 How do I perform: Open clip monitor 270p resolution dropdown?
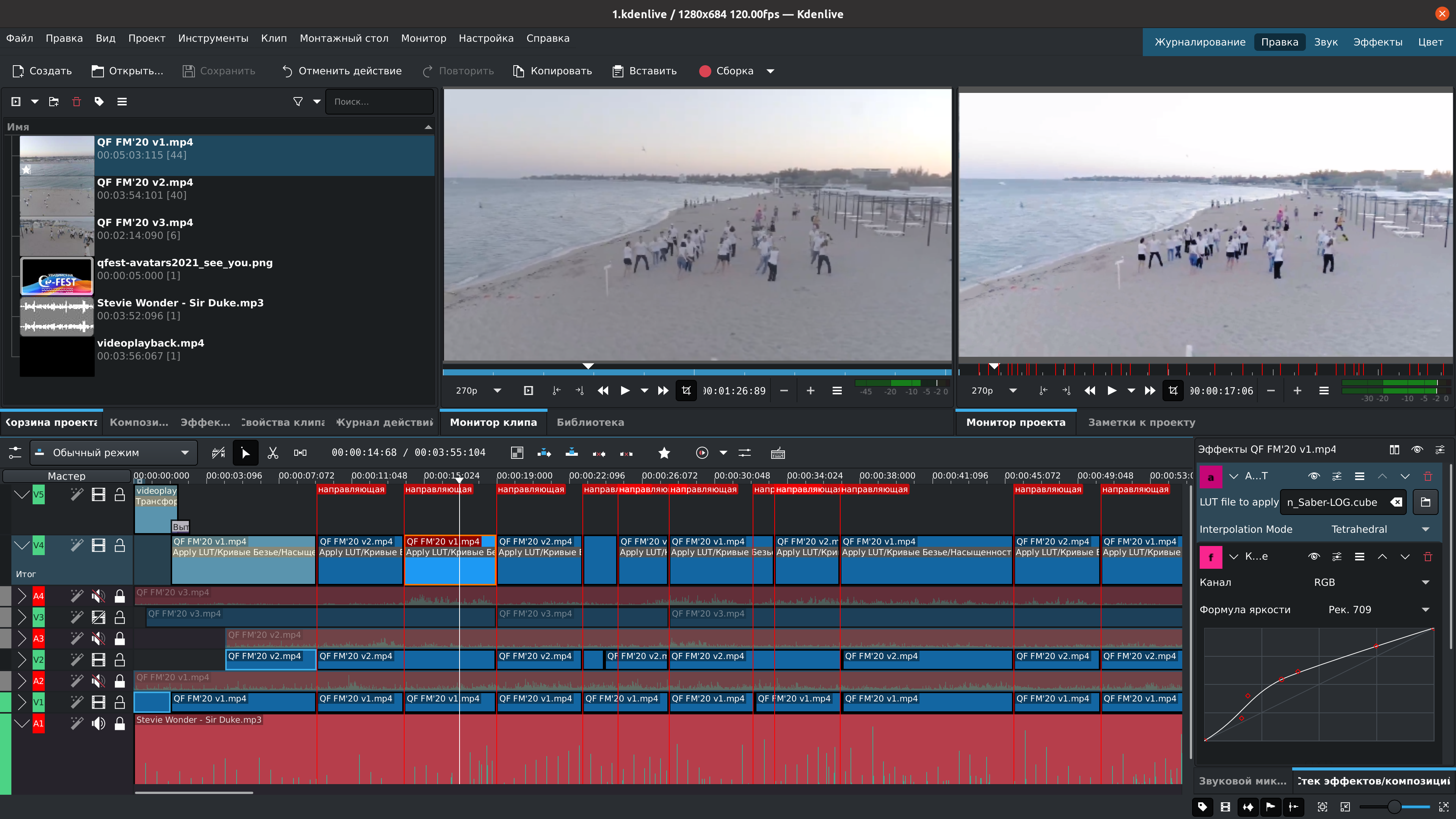click(x=478, y=391)
